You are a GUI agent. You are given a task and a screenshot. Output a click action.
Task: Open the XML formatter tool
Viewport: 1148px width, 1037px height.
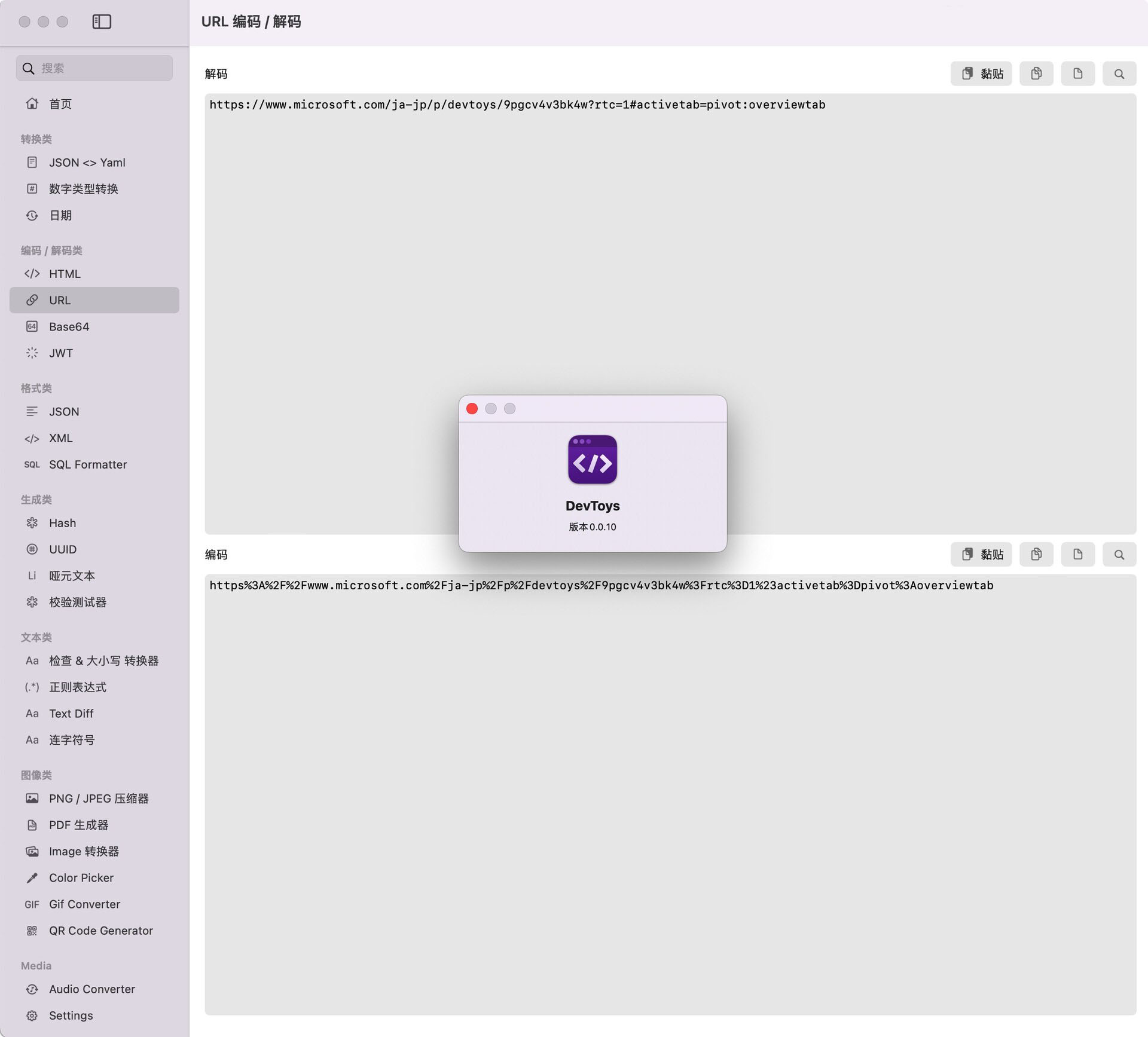(94, 438)
